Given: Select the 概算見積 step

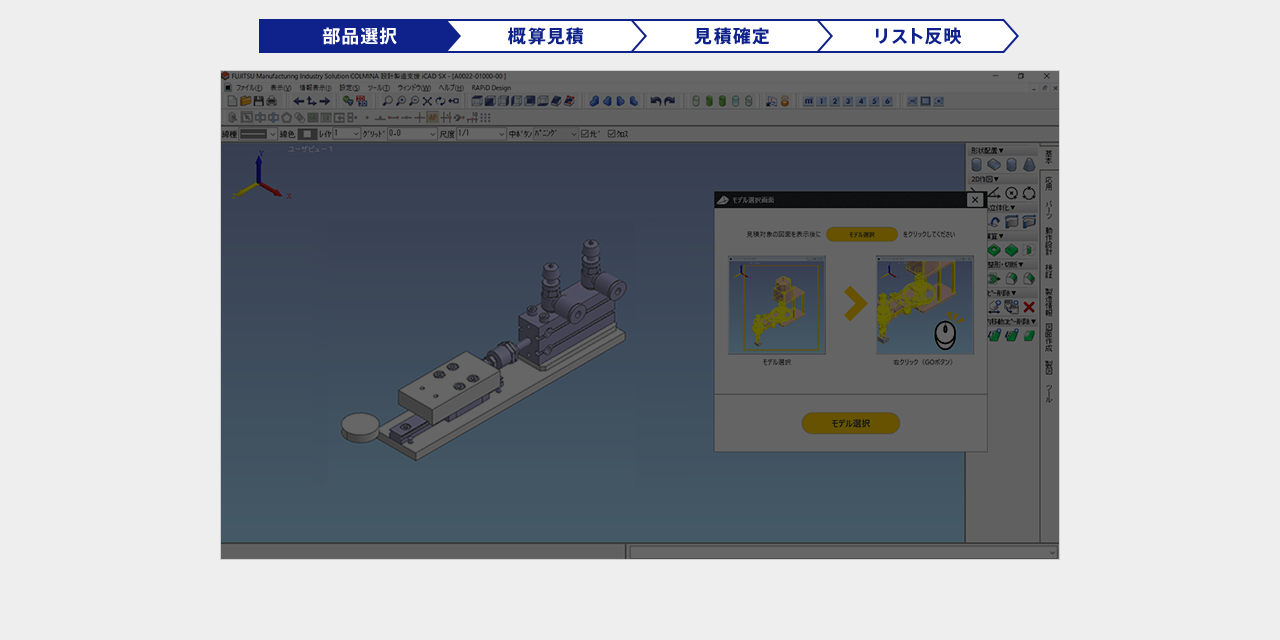Looking at the screenshot, I should click(x=545, y=36).
